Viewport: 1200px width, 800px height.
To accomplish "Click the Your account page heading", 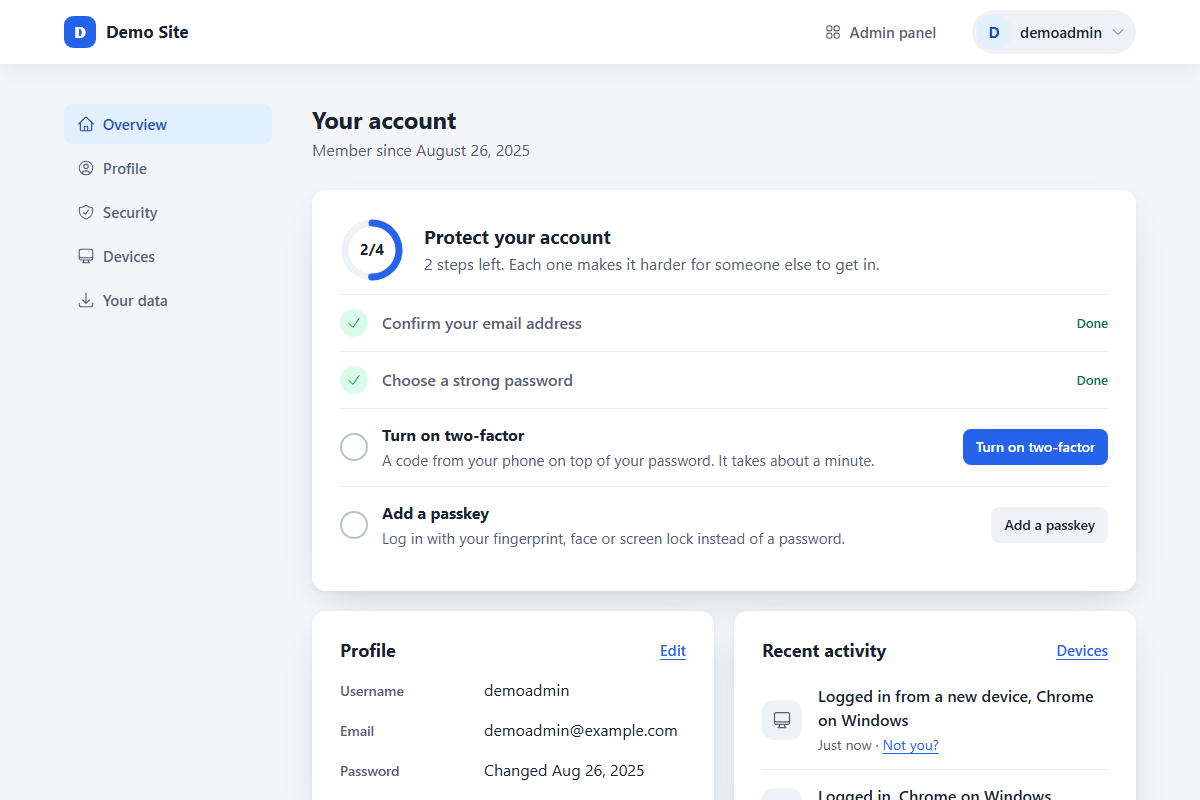I will point(384,121).
